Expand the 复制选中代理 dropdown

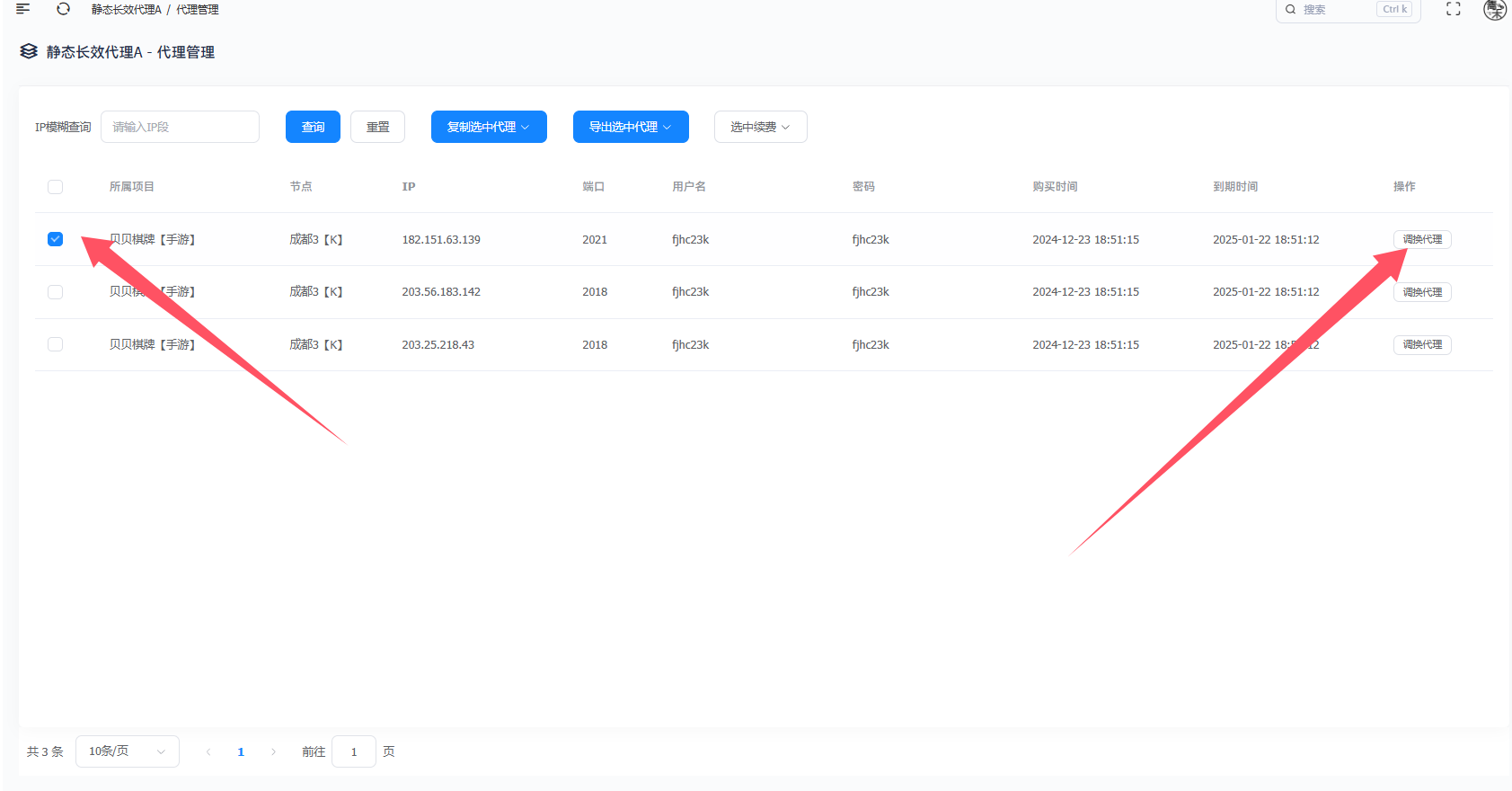click(x=489, y=127)
